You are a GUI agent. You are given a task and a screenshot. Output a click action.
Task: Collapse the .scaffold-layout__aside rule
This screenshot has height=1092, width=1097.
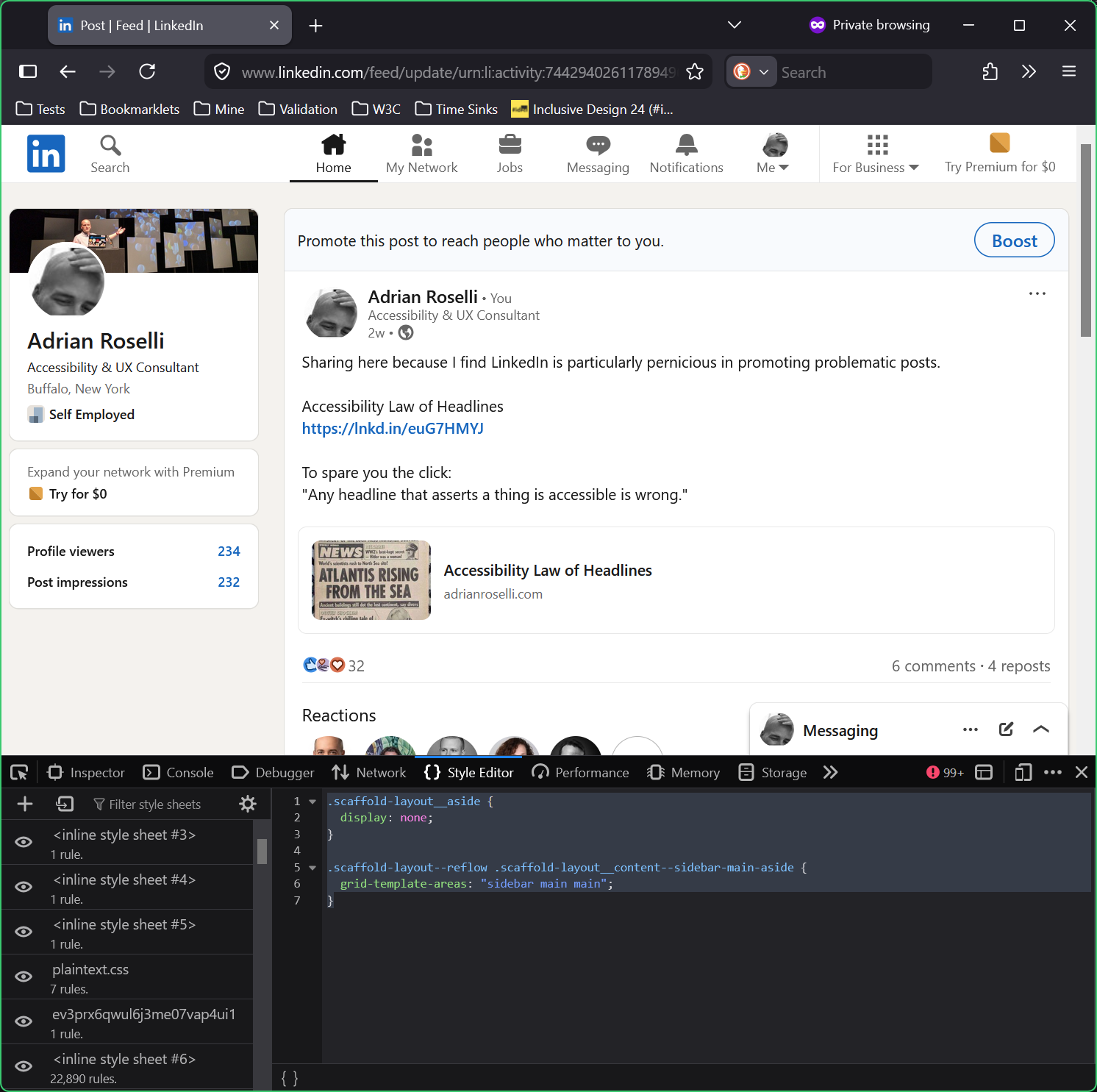[x=312, y=802]
